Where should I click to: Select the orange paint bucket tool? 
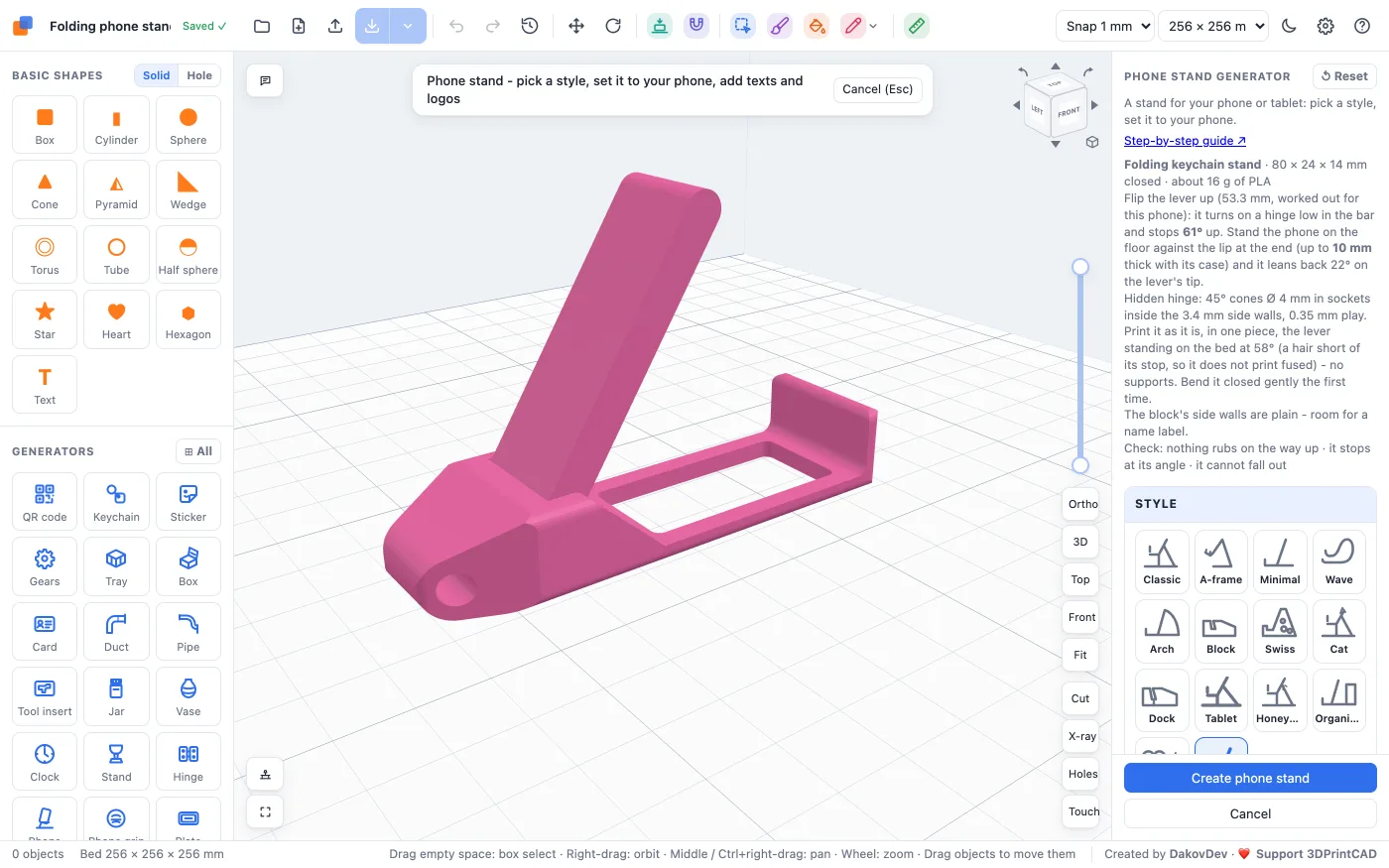pos(817,26)
